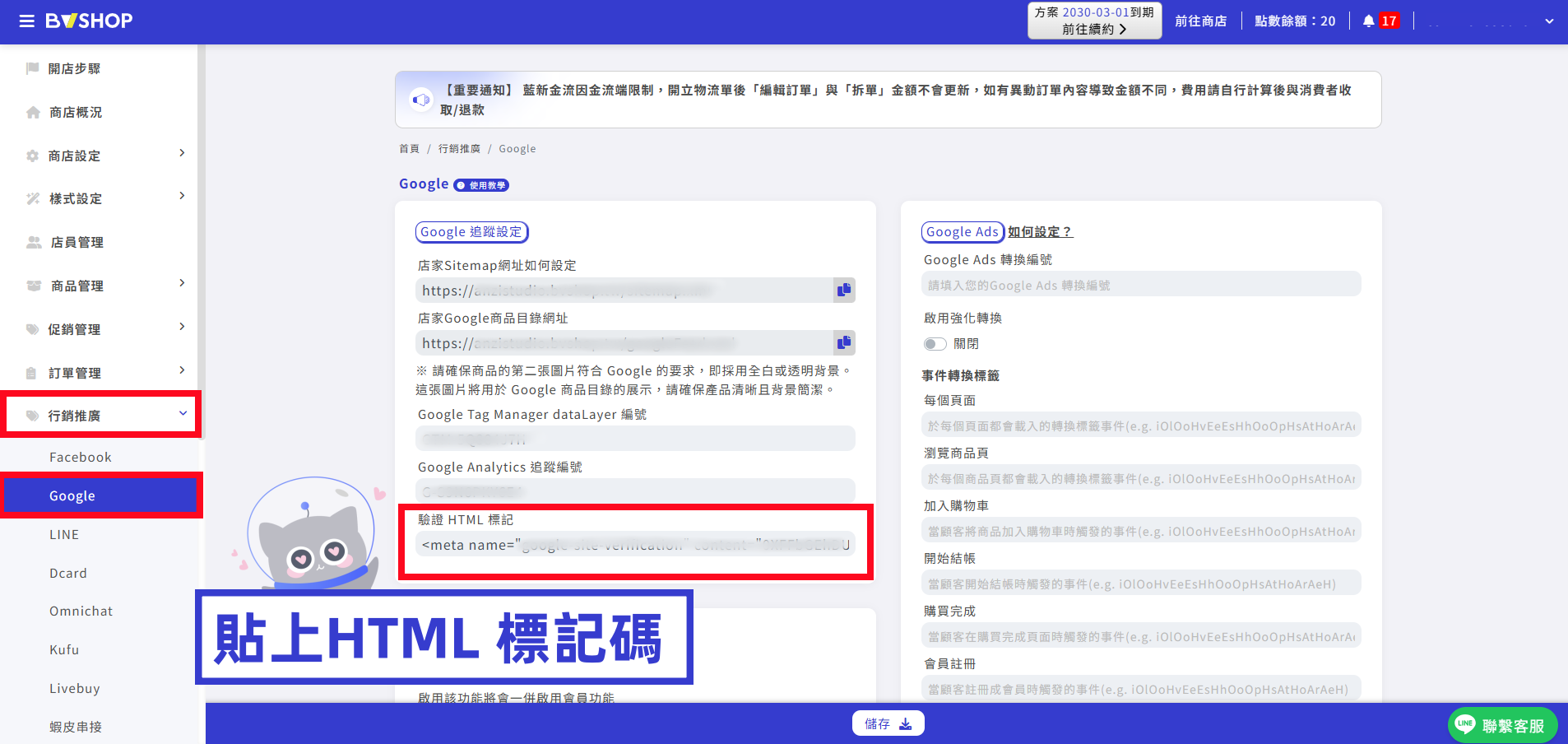This screenshot has height=744, width=1568.
Task: Select Omnichat in the marketing submenu
Action: [81, 611]
